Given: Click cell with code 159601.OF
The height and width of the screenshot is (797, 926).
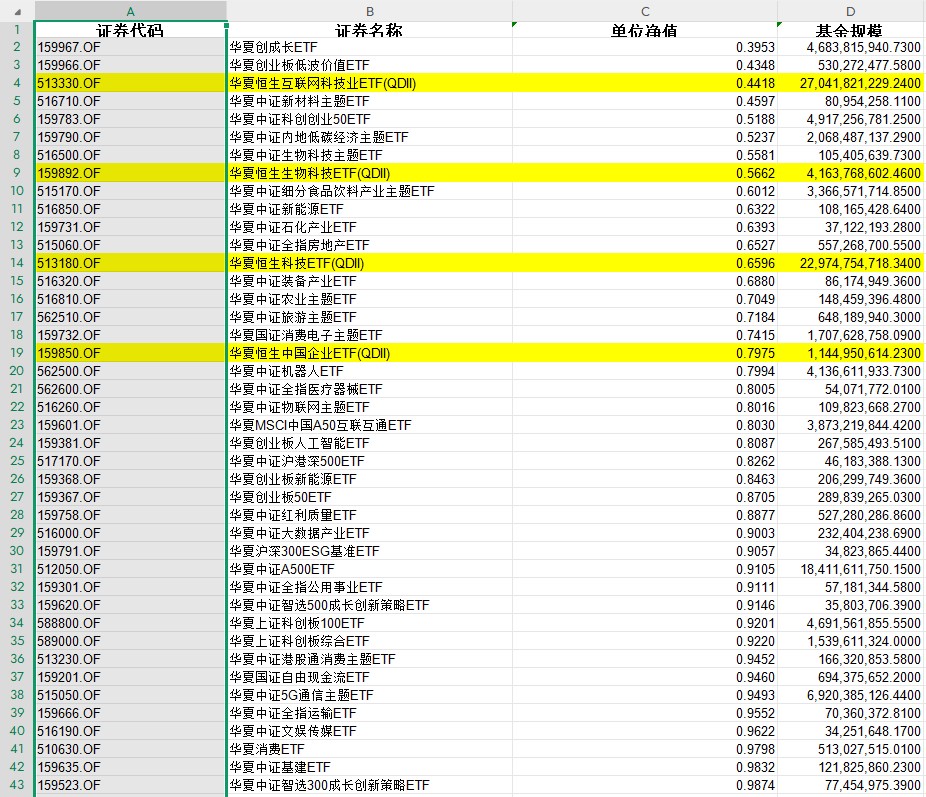Looking at the screenshot, I should point(131,425).
